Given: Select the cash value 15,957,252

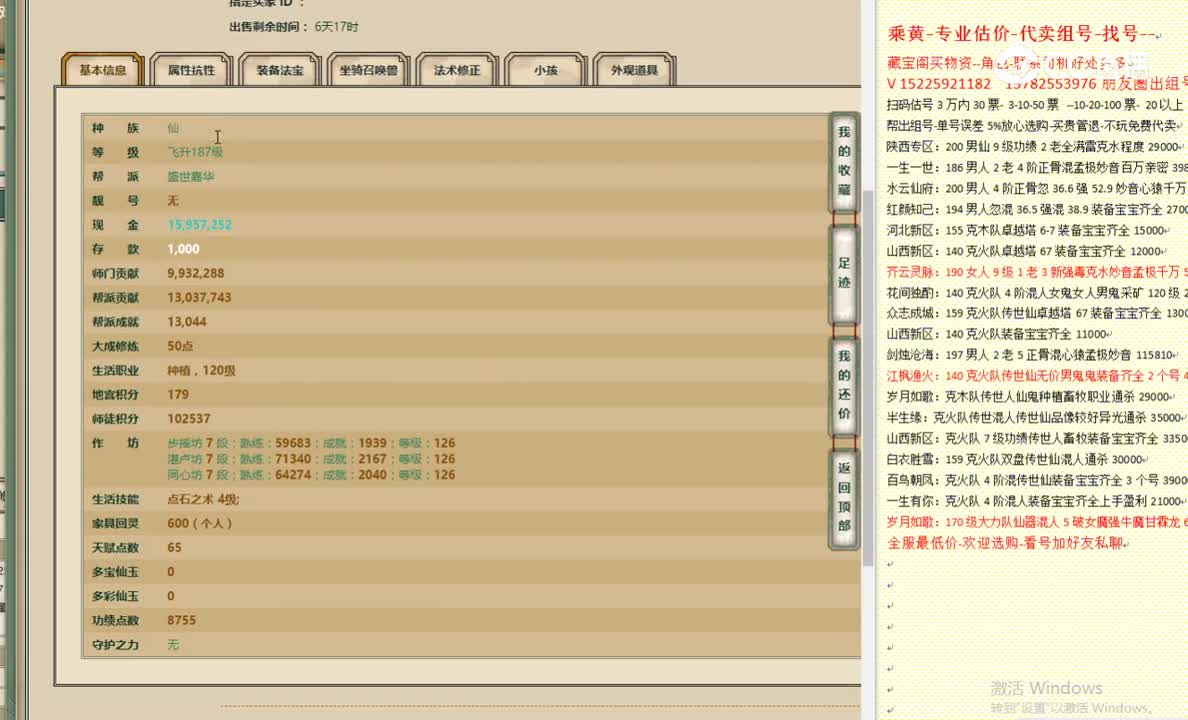Looking at the screenshot, I should tap(200, 225).
